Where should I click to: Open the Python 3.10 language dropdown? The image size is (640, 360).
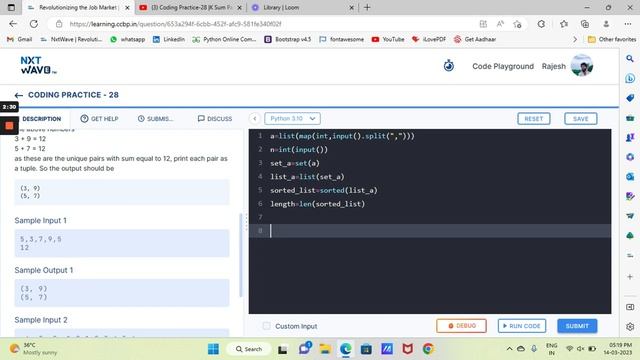pos(293,118)
